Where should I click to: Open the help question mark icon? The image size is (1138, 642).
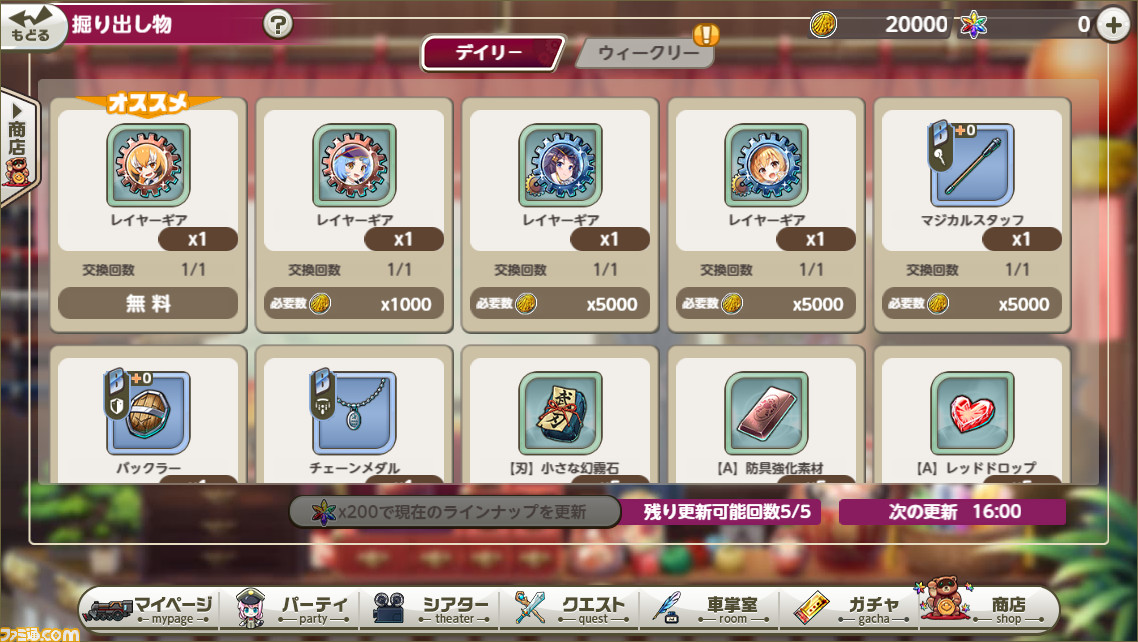click(x=277, y=25)
